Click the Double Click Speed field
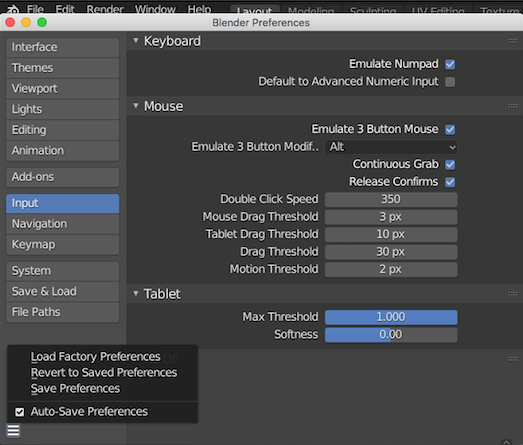Image resolution: width=523 pixels, height=445 pixels. click(x=391, y=199)
